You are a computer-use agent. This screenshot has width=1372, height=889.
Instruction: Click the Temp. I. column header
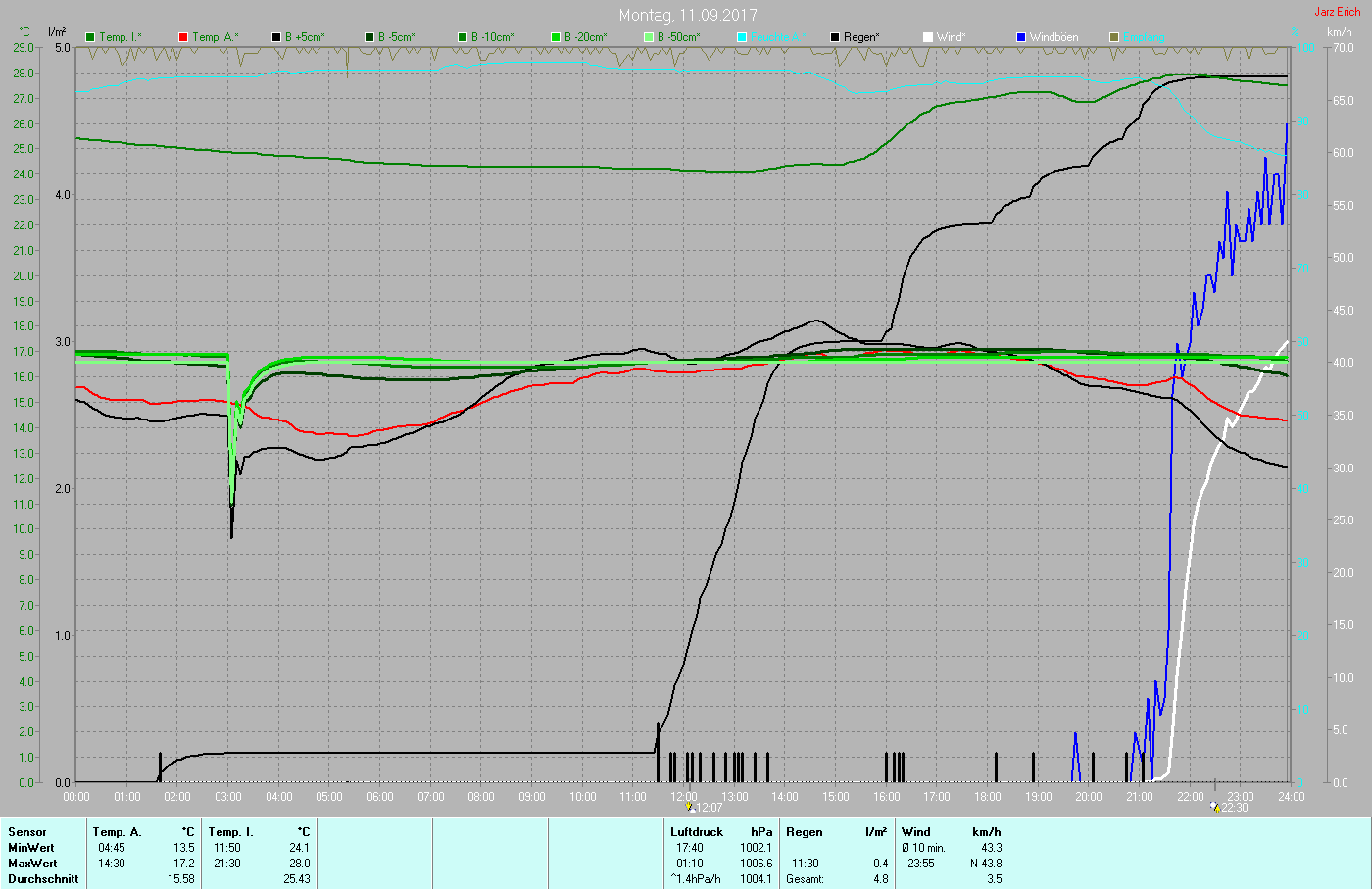230,832
